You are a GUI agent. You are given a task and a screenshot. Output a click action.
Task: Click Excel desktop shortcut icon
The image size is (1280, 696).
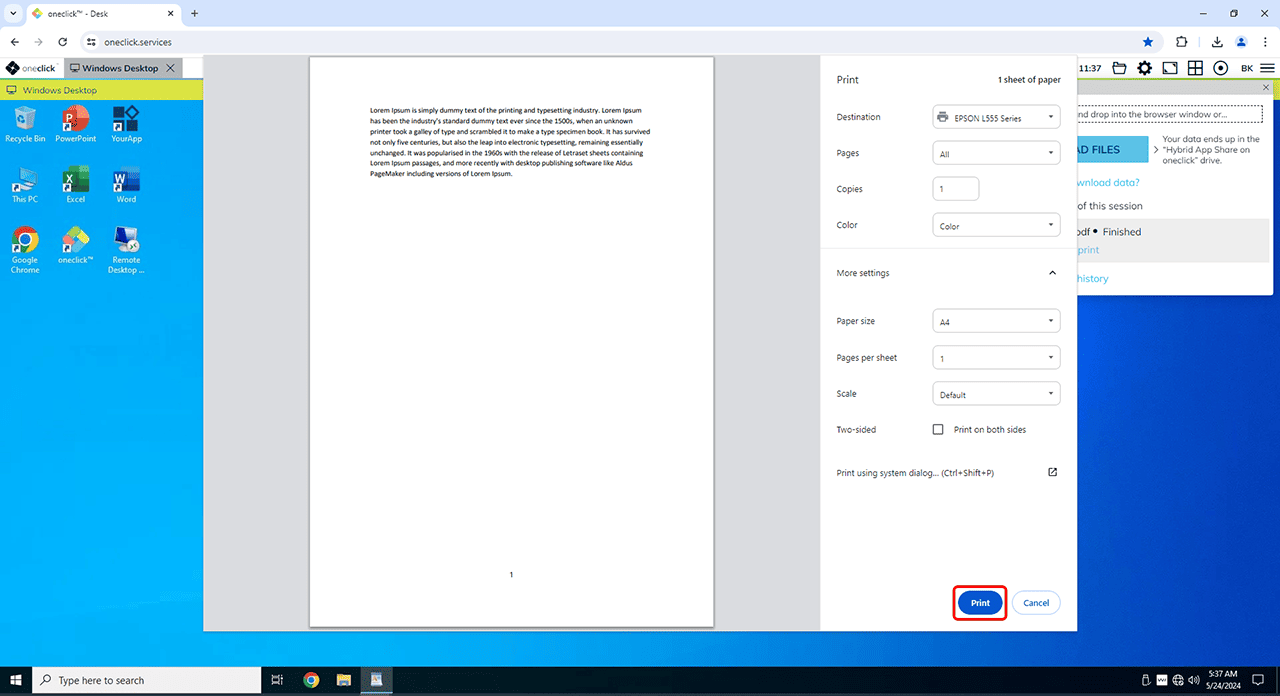click(76, 181)
